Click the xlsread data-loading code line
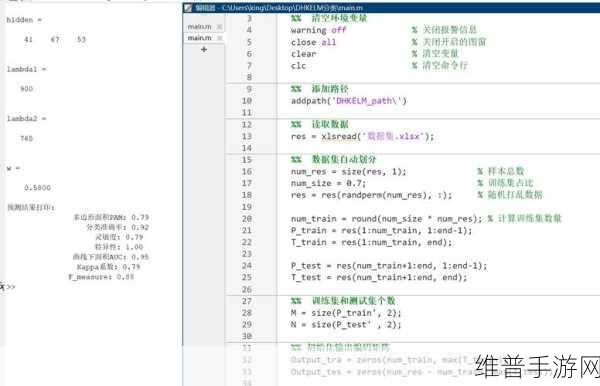The width and height of the screenshot is (600, 386). coord(362,137)
